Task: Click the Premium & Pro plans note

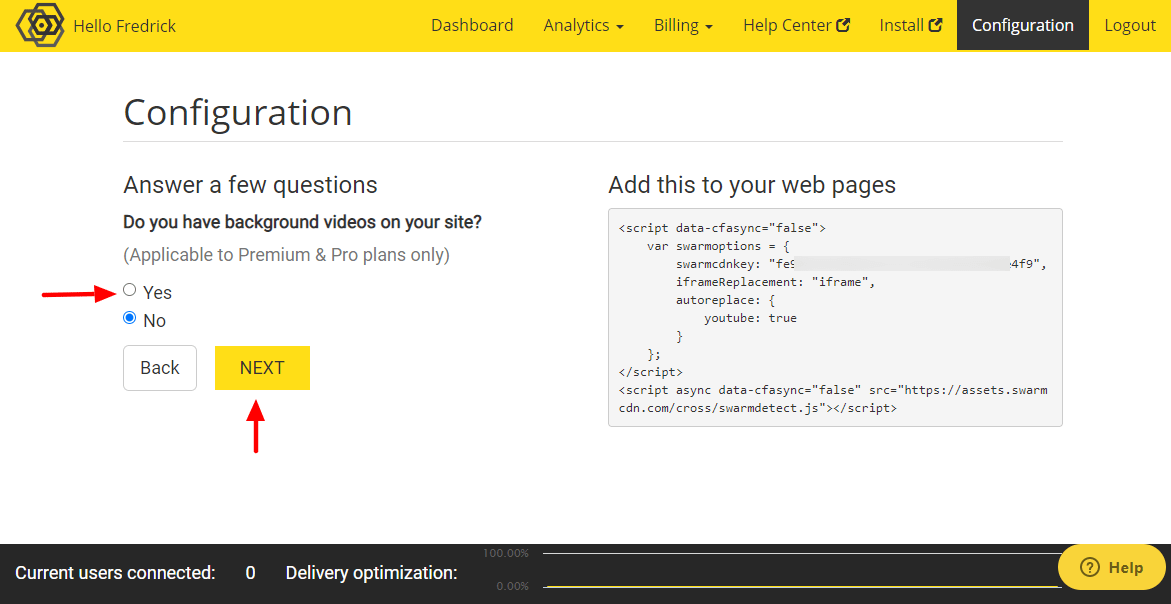Action: (x=286, y=255)
